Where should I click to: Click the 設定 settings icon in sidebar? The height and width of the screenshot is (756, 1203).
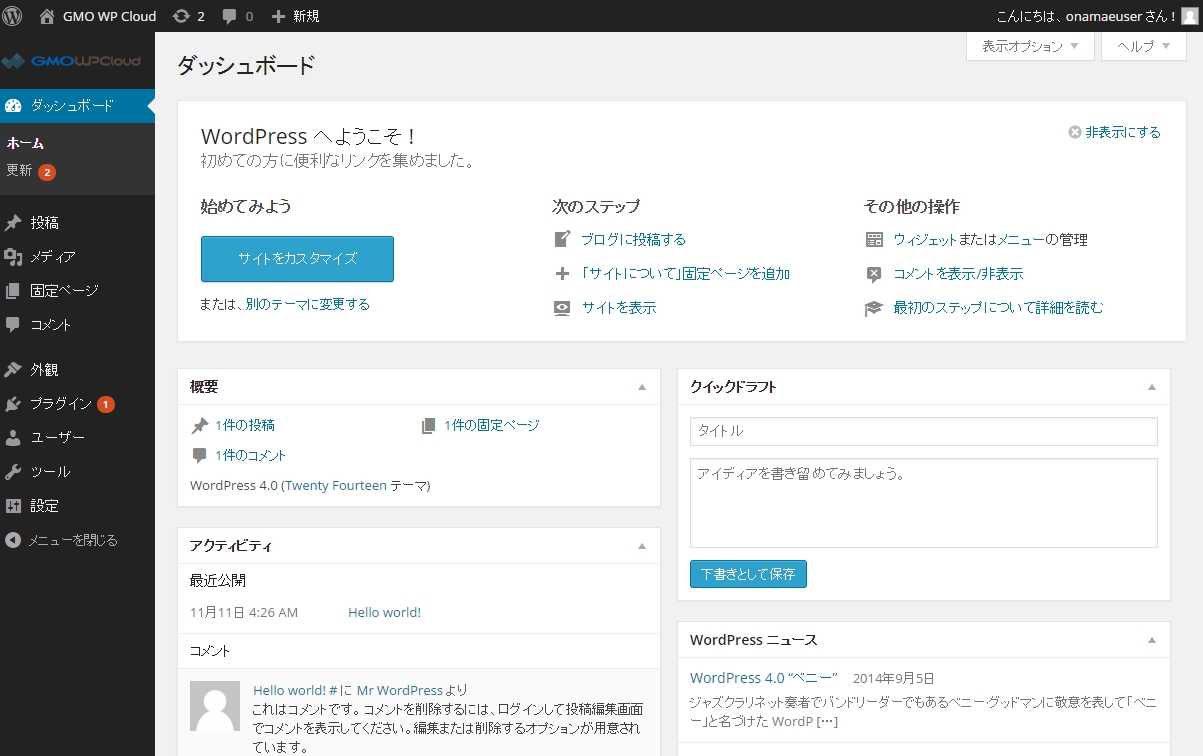(x=13, y=506)
